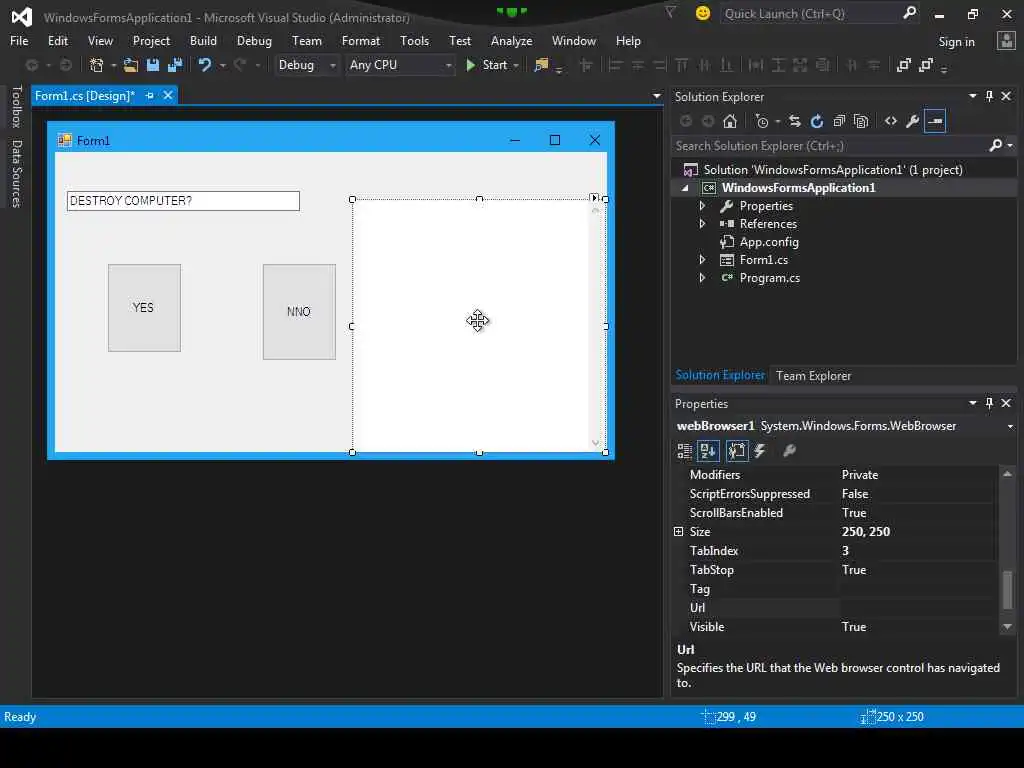The image size is (1024, 768).
Task: Expand the References node
Action: pos(702,223)
